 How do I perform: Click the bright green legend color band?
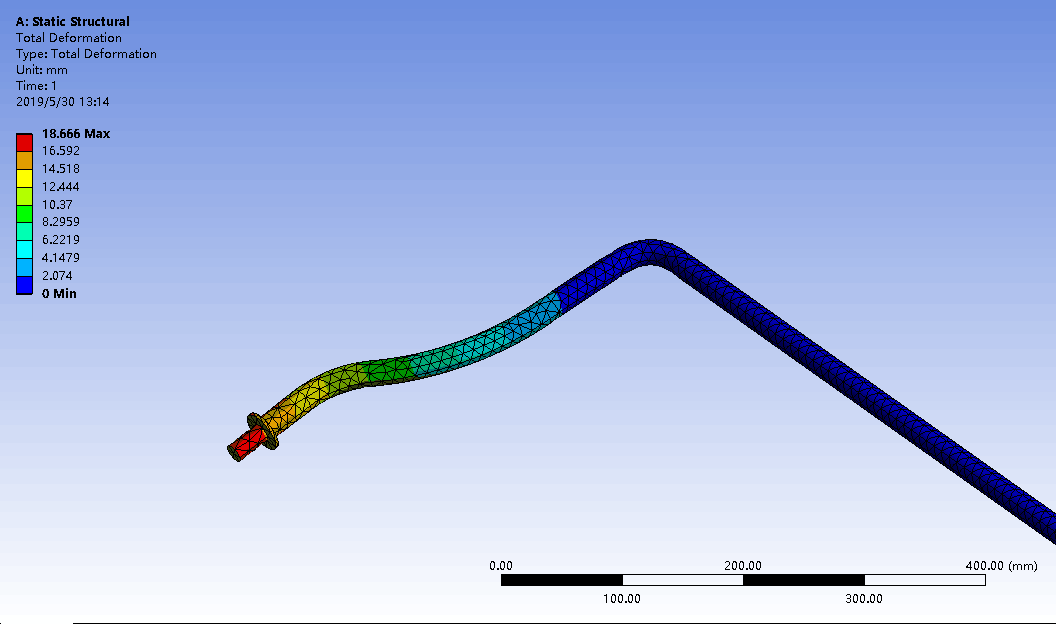coord(24,213)
